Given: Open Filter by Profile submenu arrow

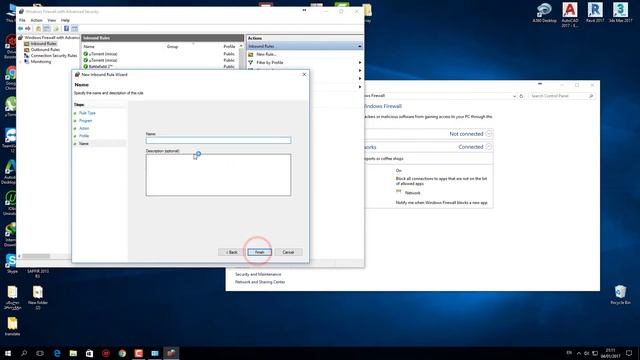Looking at the screenshot, I should 360,62.
